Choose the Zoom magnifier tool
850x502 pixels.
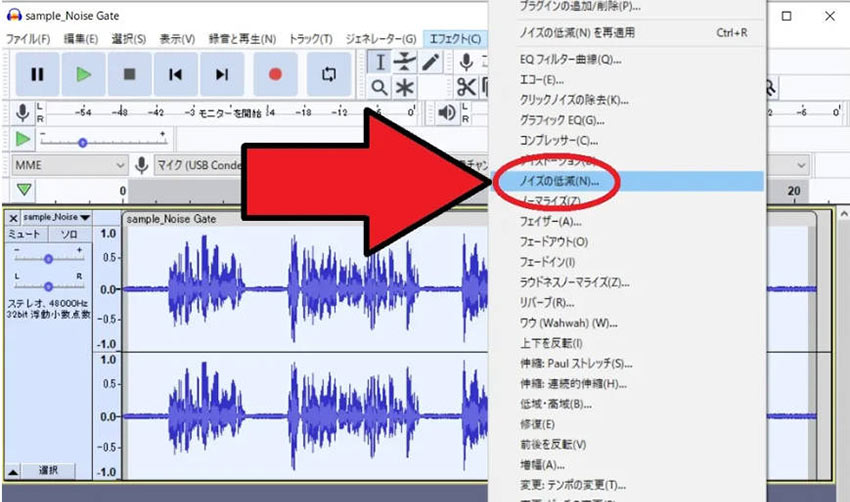[380, 89]
